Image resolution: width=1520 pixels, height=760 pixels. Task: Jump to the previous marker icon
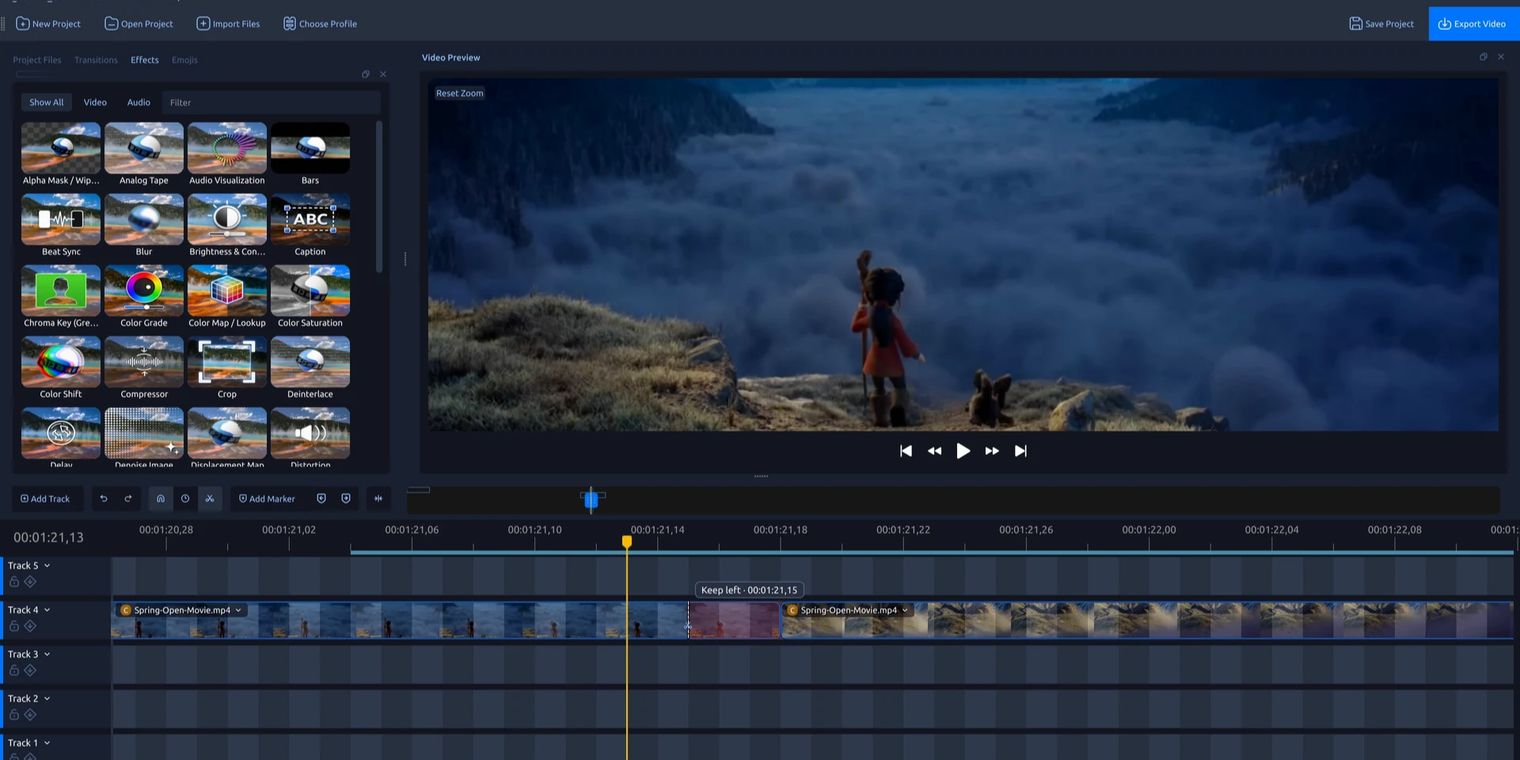321,498
